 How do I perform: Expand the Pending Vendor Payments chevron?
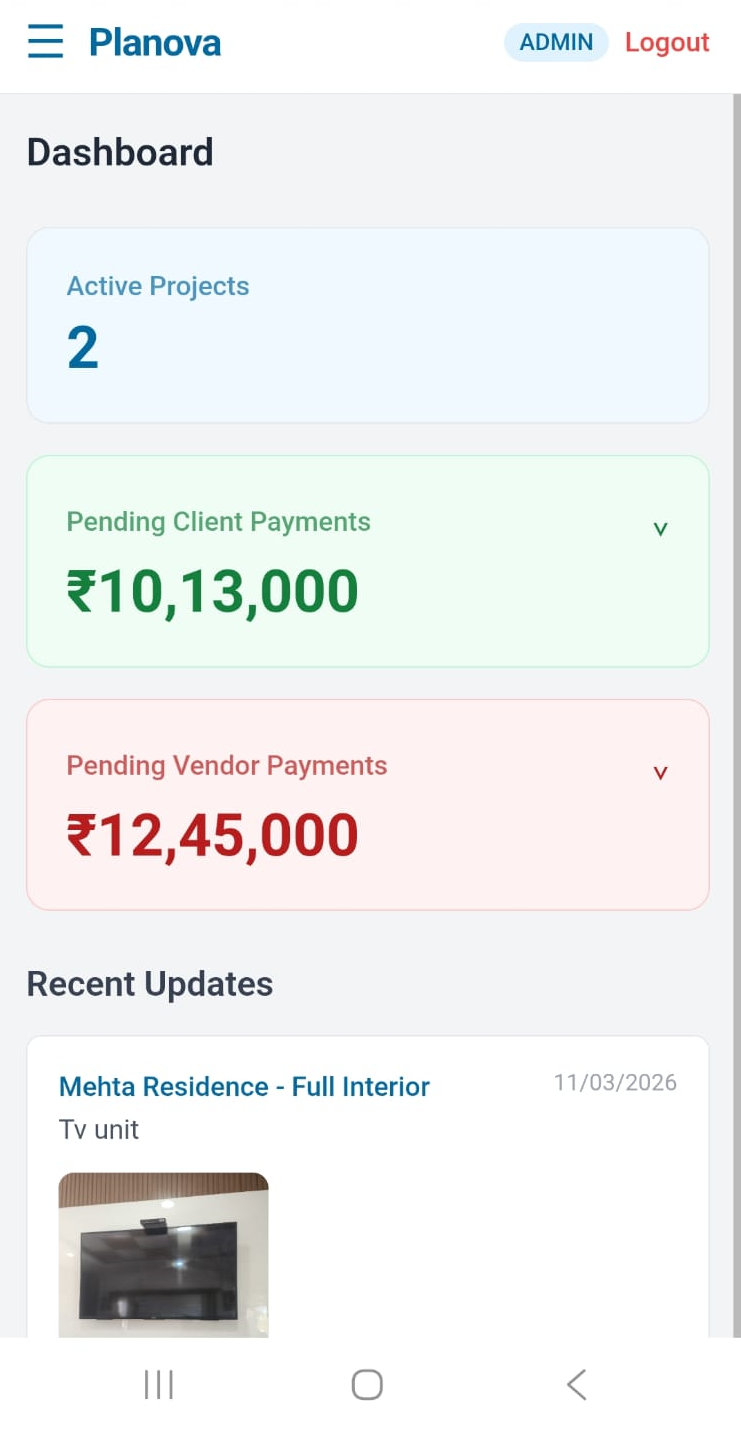[x=660, y=773]
